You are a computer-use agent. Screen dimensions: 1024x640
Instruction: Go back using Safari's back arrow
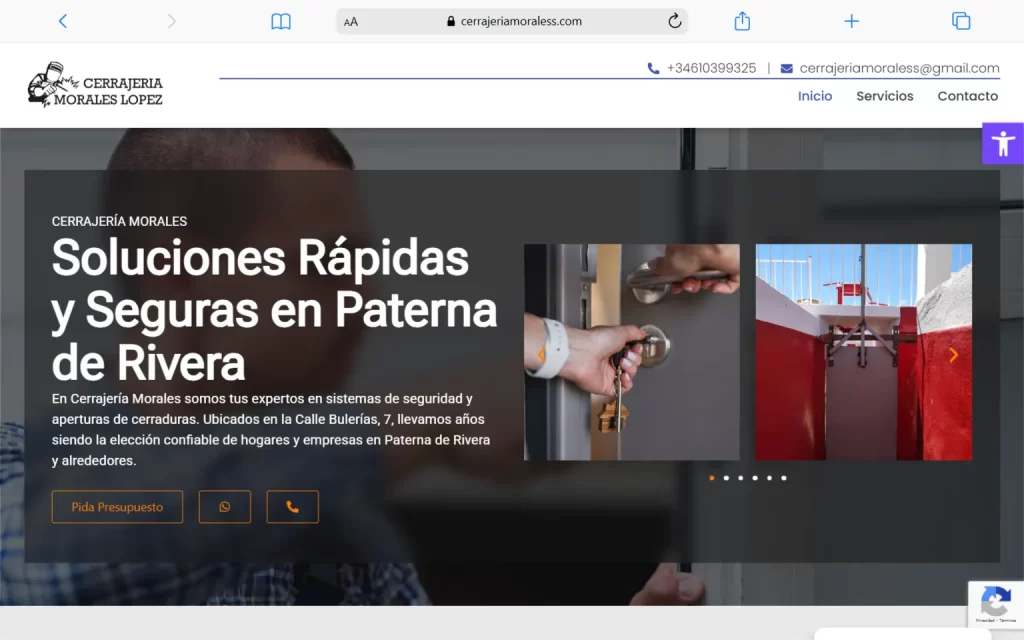[x=63, y=21]
